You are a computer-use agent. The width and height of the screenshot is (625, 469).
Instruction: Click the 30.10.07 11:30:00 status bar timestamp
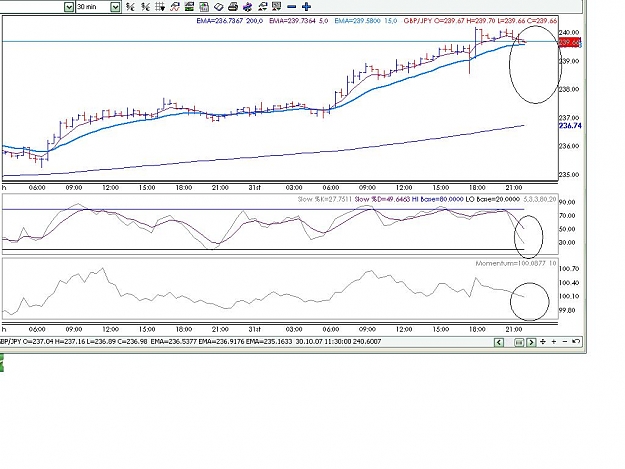click(324, 342)
